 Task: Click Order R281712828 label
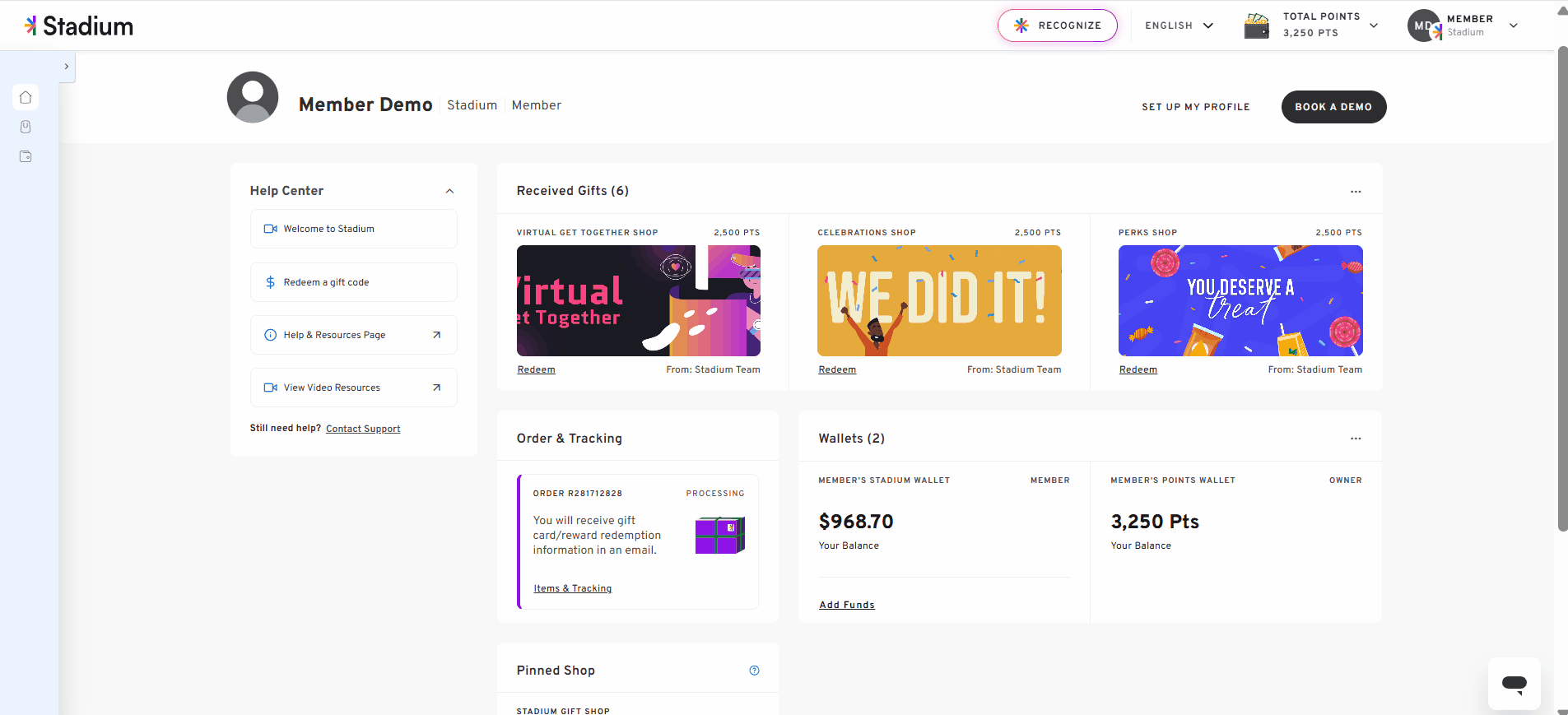point(578,494)
